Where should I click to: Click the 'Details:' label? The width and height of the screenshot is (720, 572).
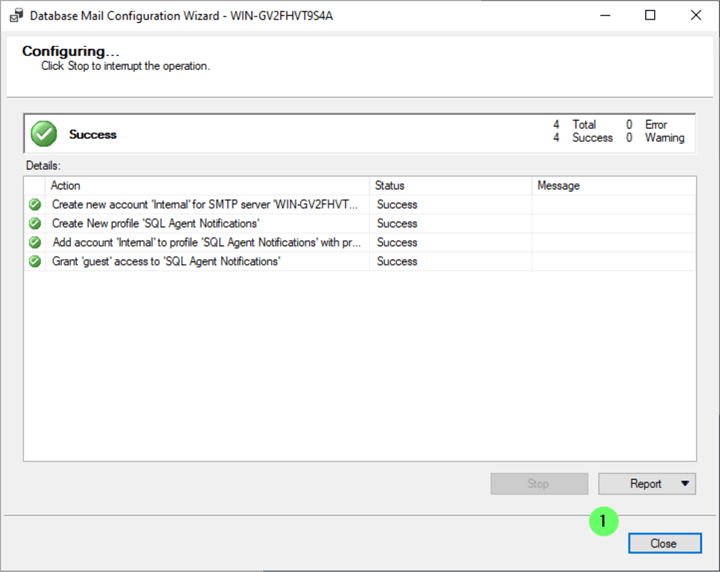tap(43, 165)
